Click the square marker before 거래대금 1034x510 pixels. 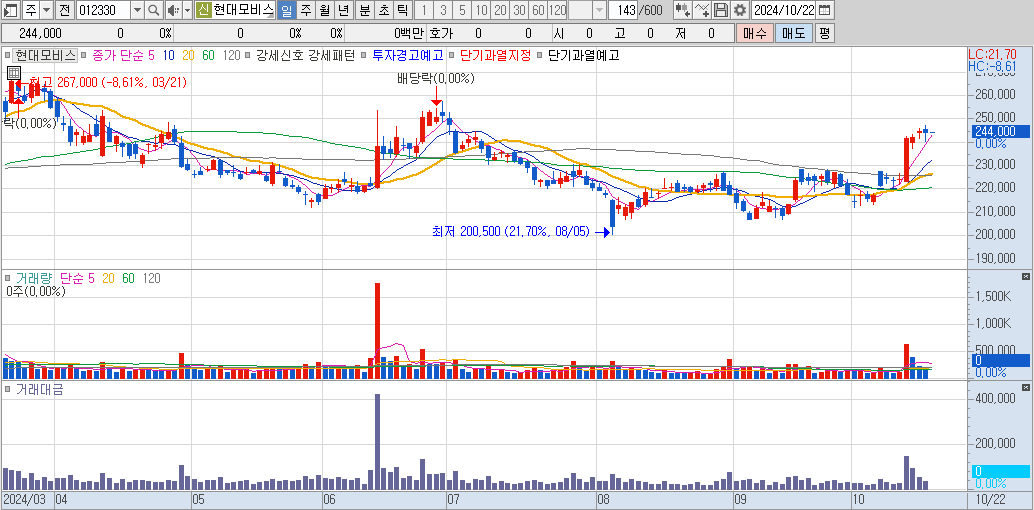click(7, 389)
